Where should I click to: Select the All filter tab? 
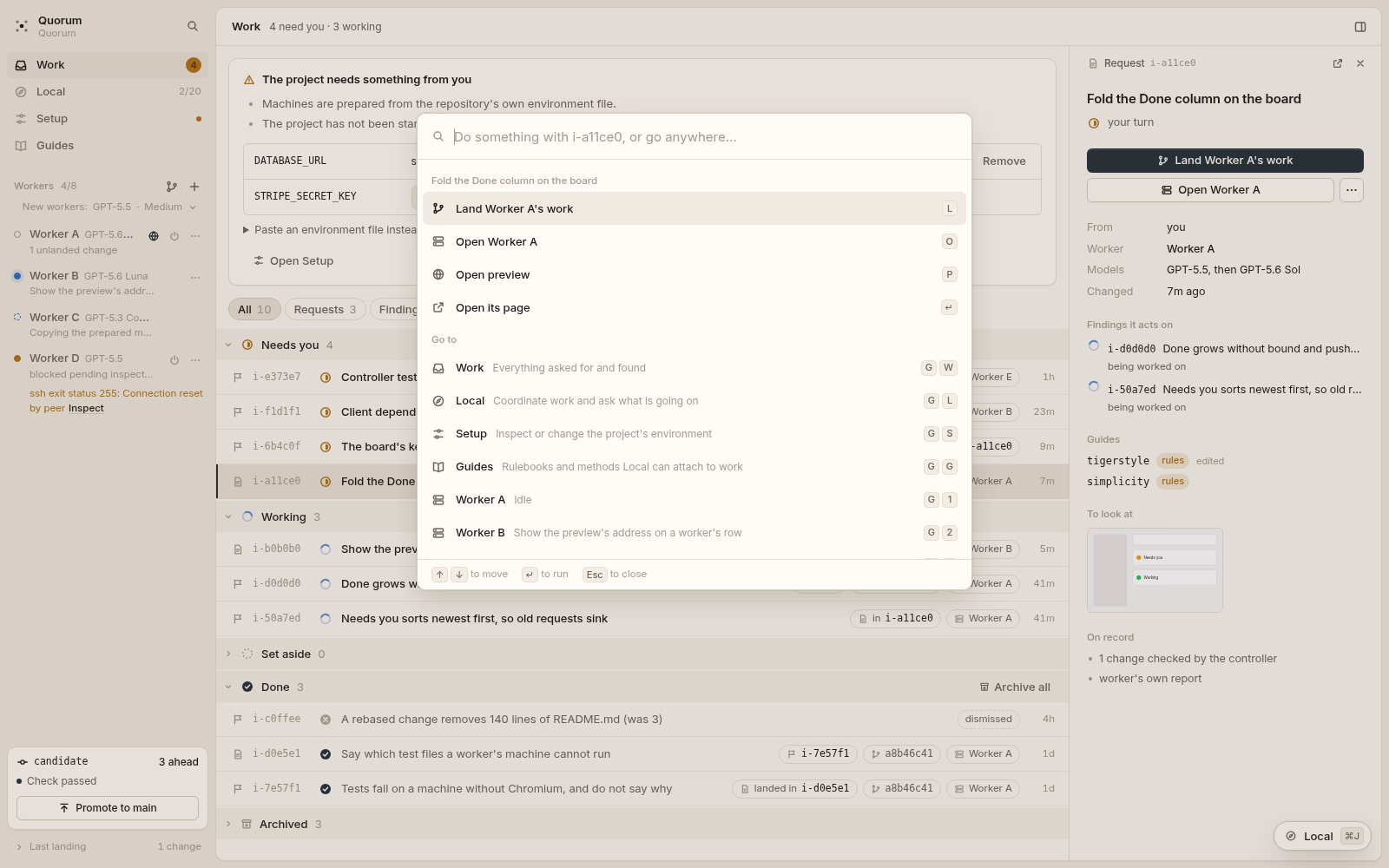(254, 310)
